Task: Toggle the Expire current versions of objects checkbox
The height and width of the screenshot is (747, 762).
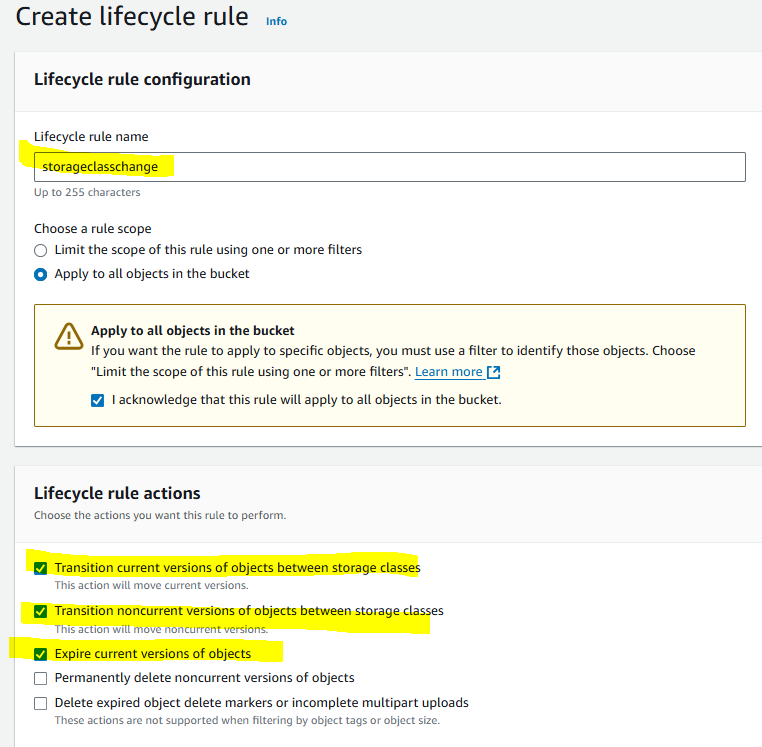Action: [x=41, y=654]
